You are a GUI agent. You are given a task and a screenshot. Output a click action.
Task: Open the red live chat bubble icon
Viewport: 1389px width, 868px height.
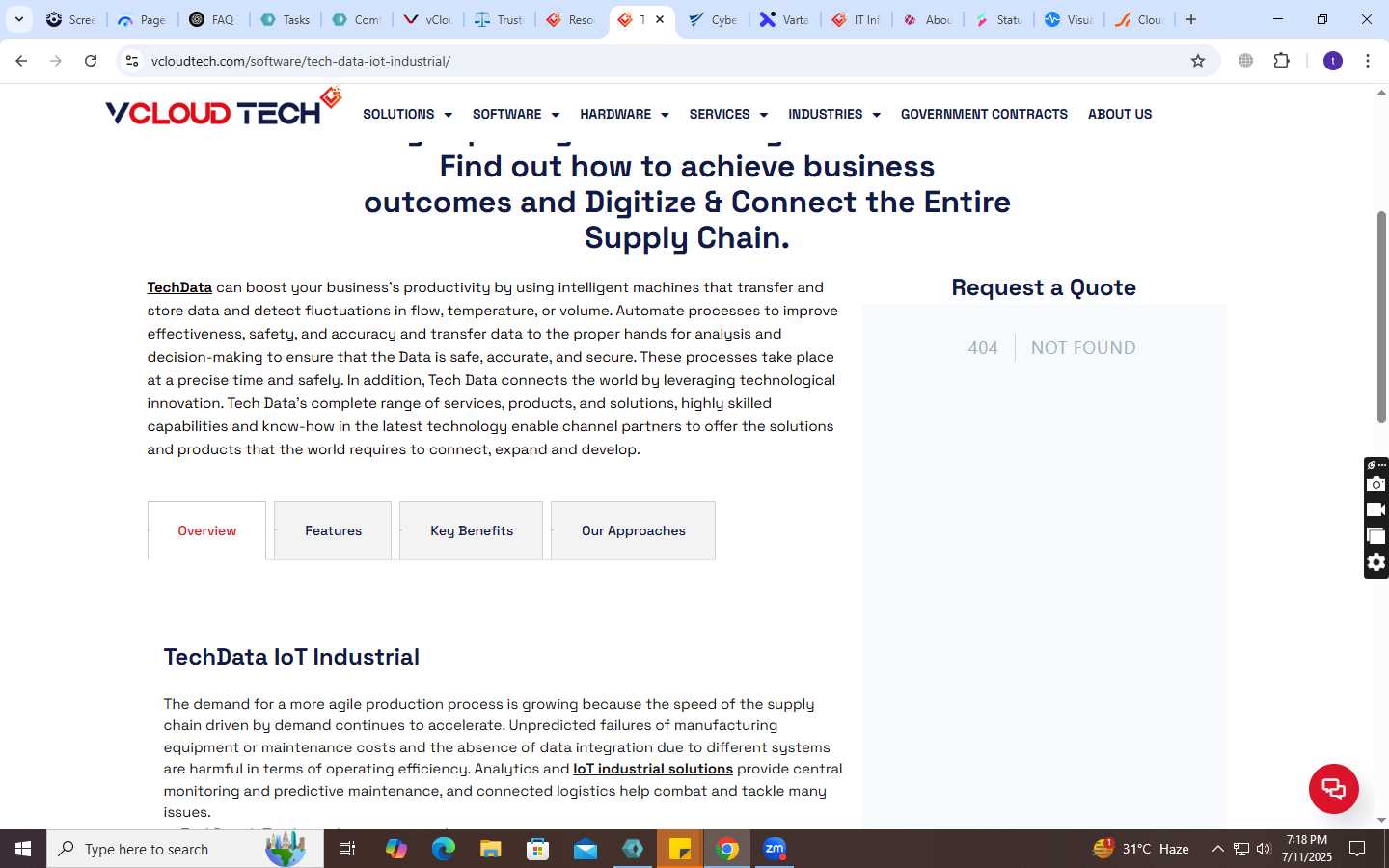click(1333, 788)
